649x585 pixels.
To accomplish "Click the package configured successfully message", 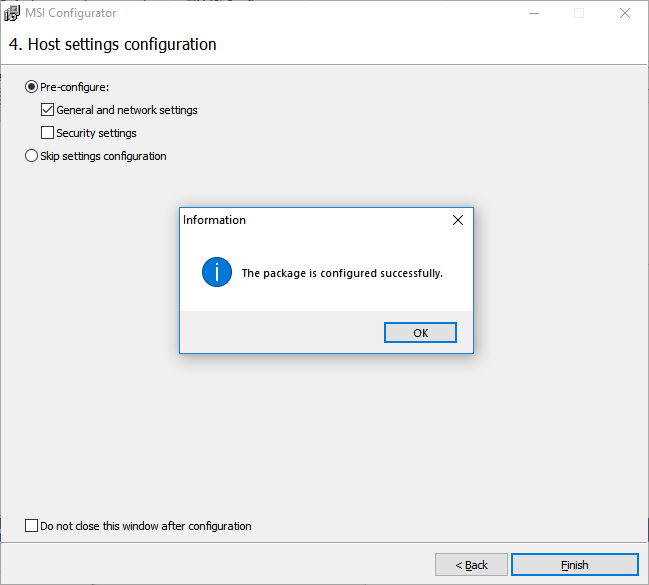I will [x=342, y=273].
